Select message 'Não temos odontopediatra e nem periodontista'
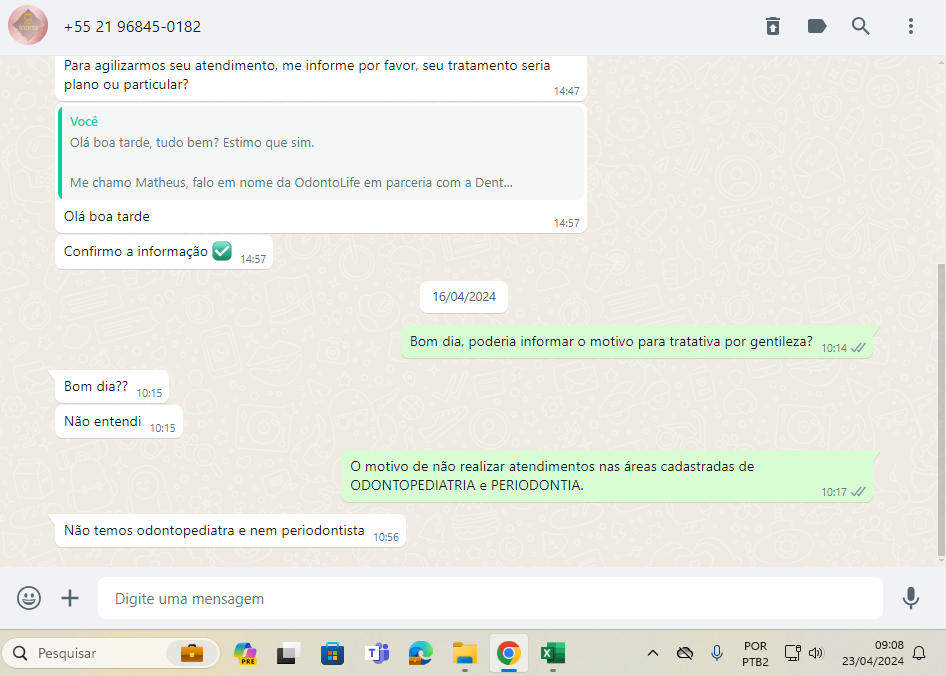The image size is (946, 676). click(230, 531)
